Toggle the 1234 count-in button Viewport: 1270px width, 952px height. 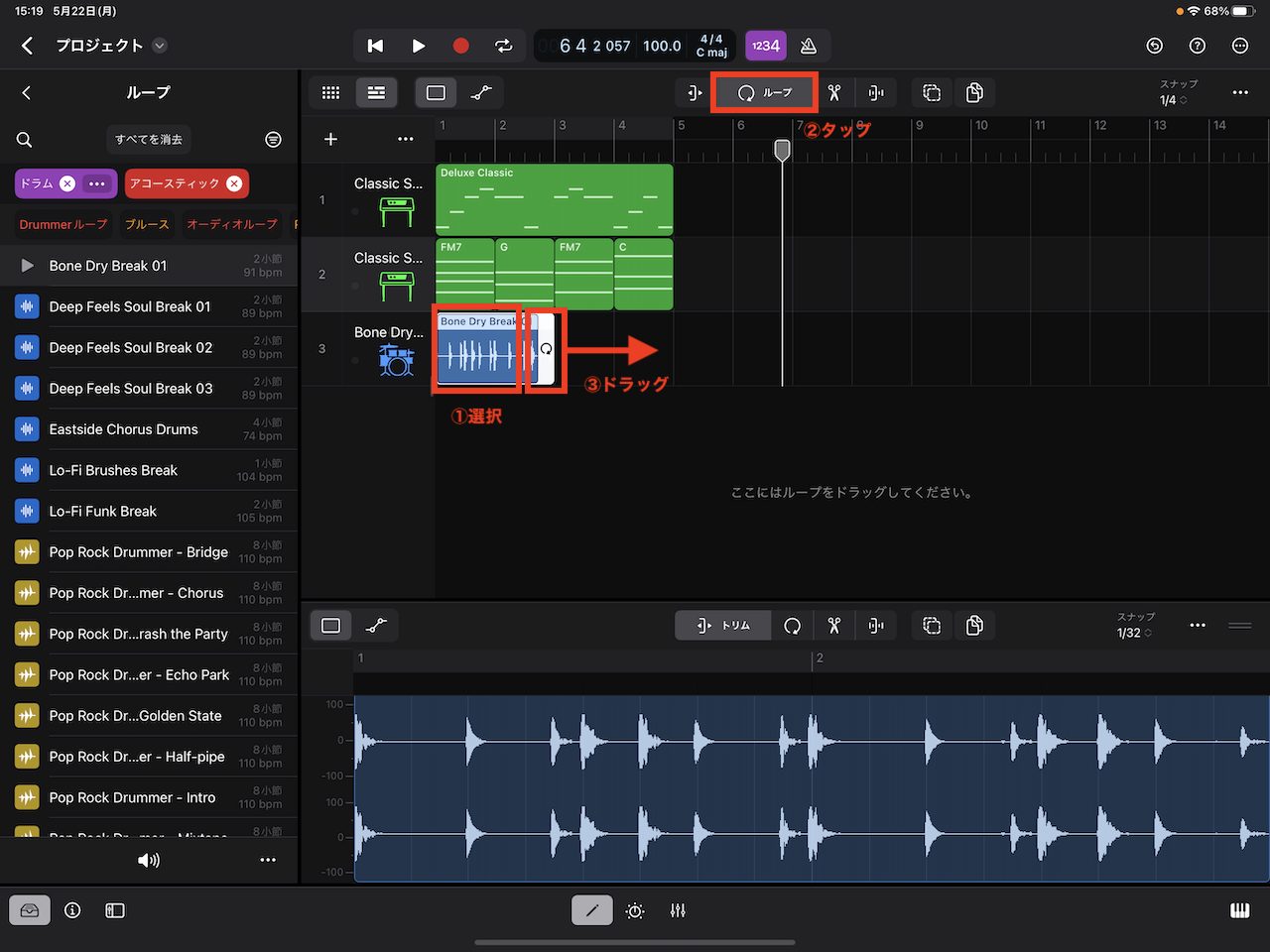point(765,46)
